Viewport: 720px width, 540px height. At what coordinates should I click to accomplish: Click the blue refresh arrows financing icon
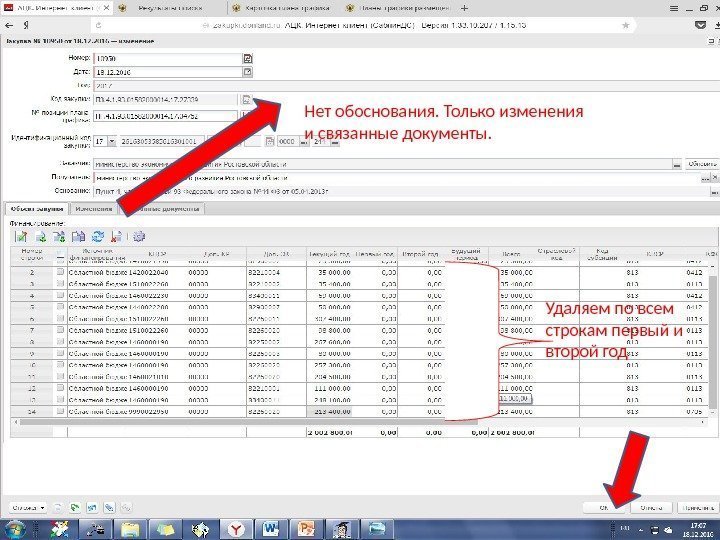[98, 236]
